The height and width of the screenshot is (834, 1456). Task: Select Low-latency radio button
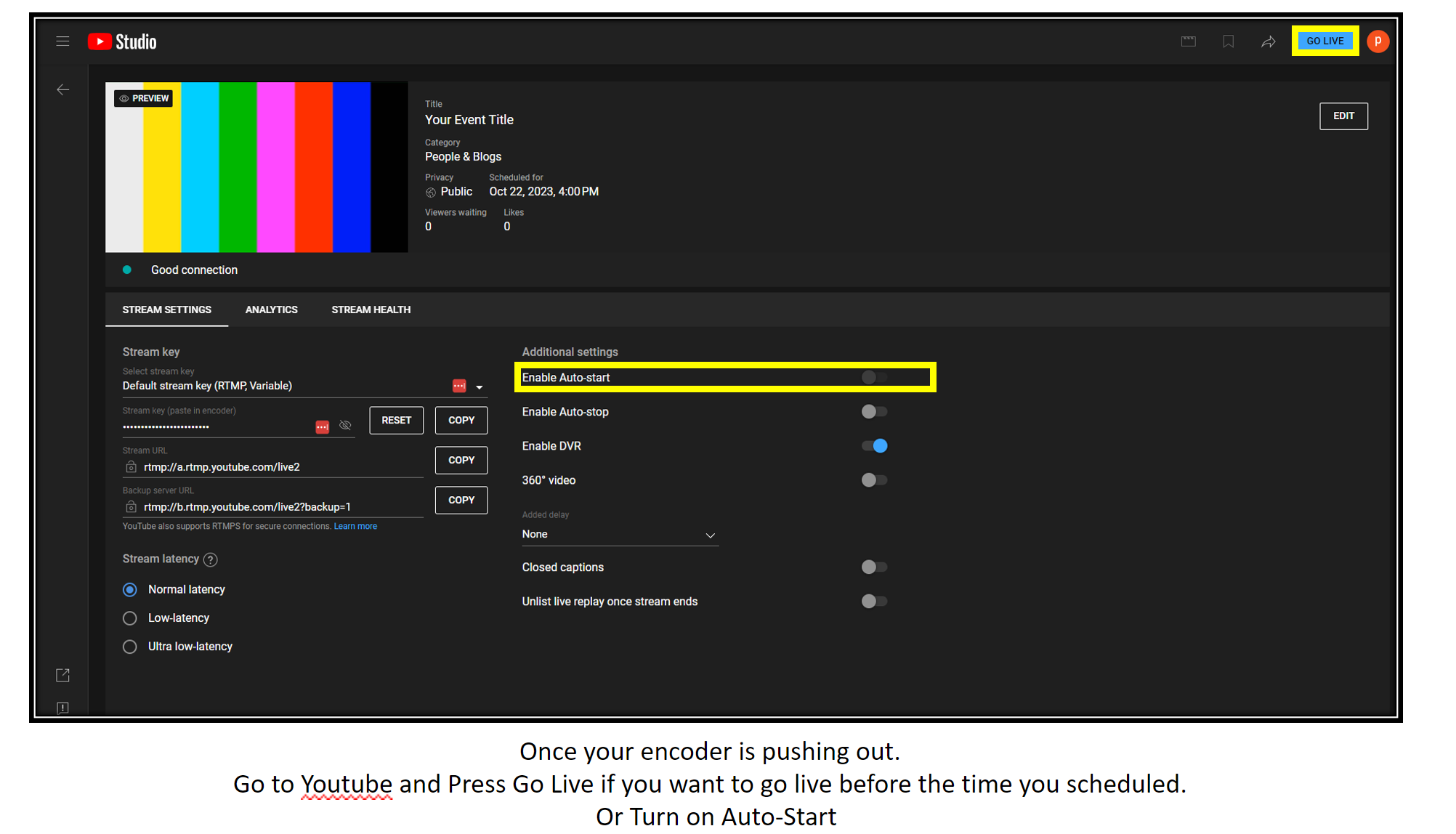pos(130,618)
